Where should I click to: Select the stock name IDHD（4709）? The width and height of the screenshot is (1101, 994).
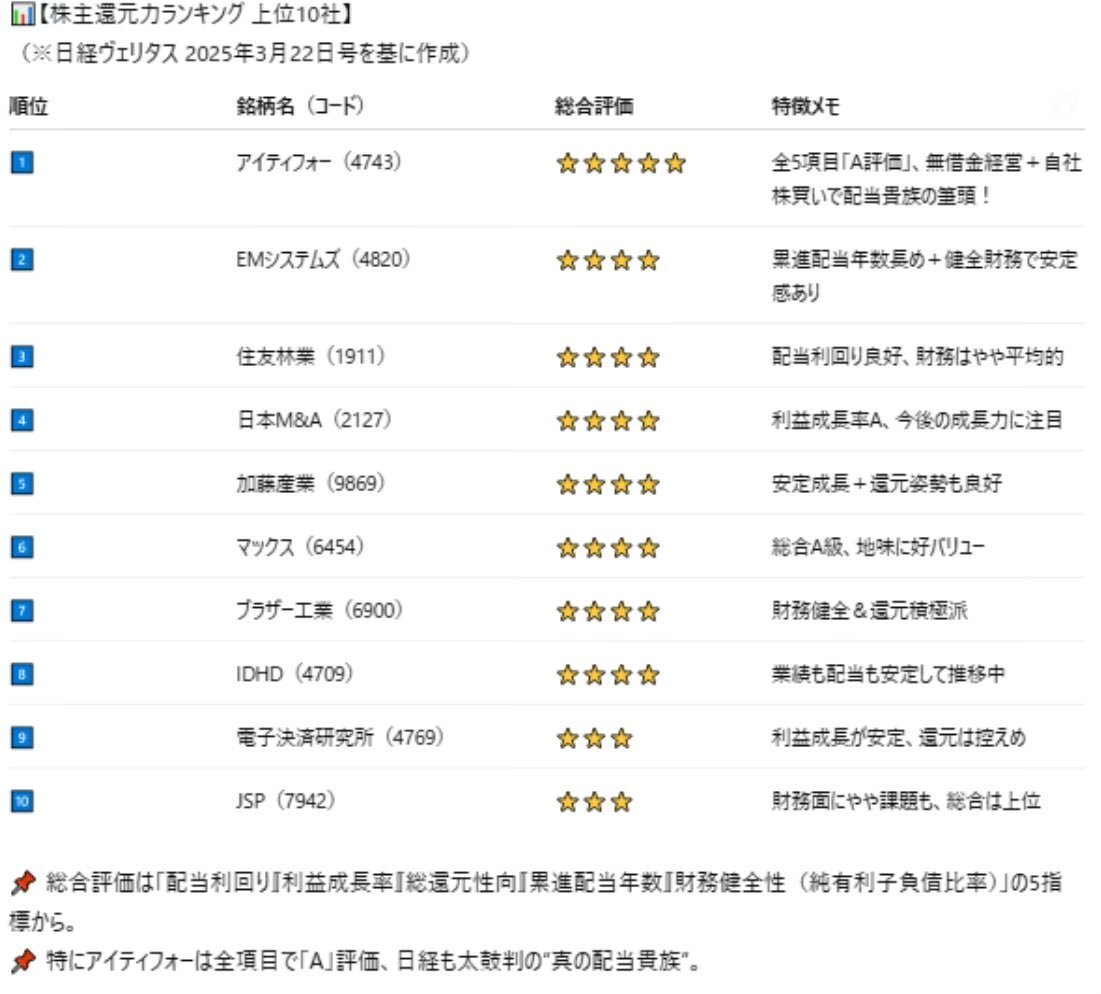point(295,674)
